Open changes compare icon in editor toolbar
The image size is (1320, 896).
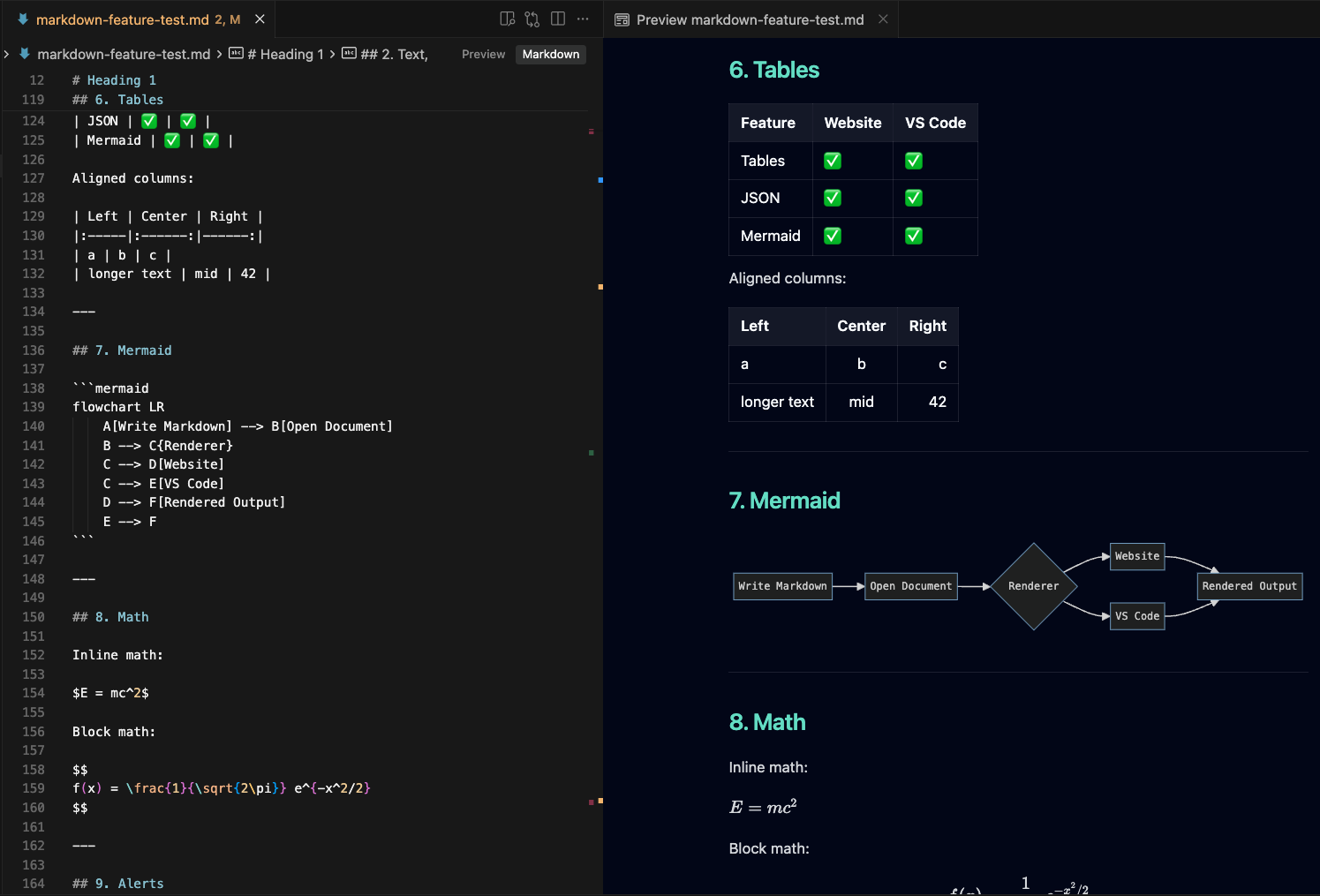tap(532, 19)
